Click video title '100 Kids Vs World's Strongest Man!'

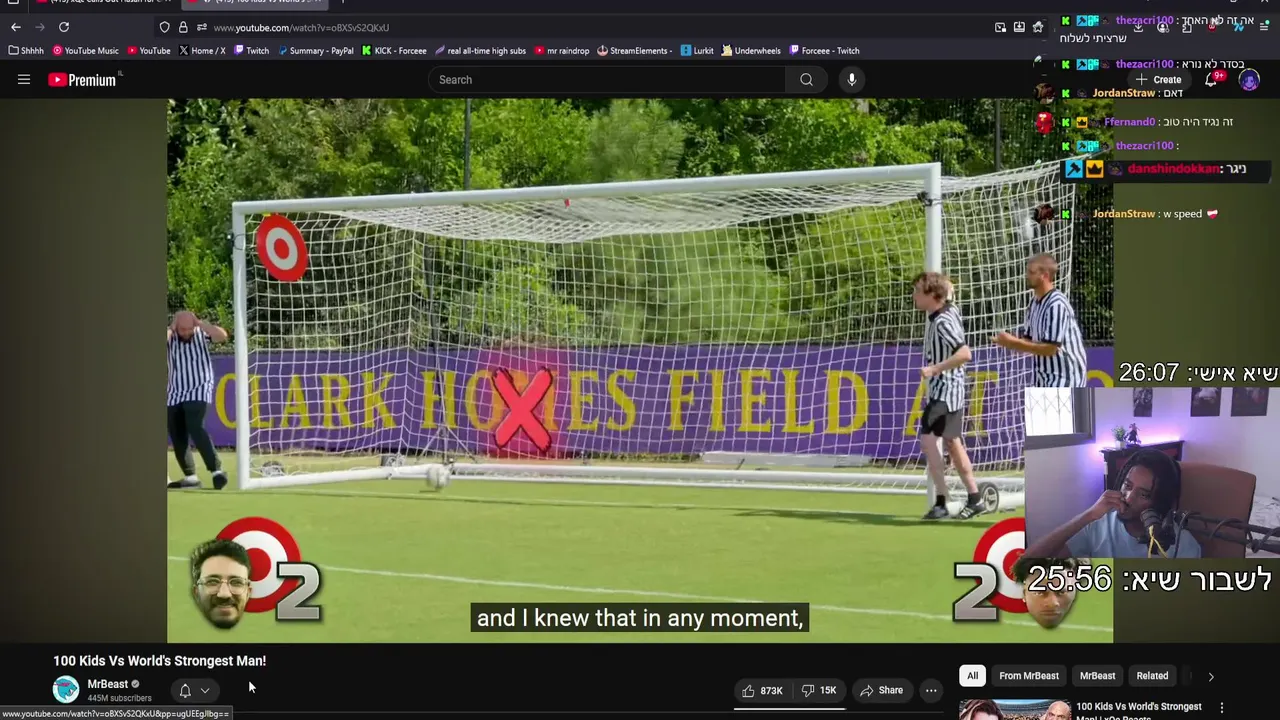[160, 661]
